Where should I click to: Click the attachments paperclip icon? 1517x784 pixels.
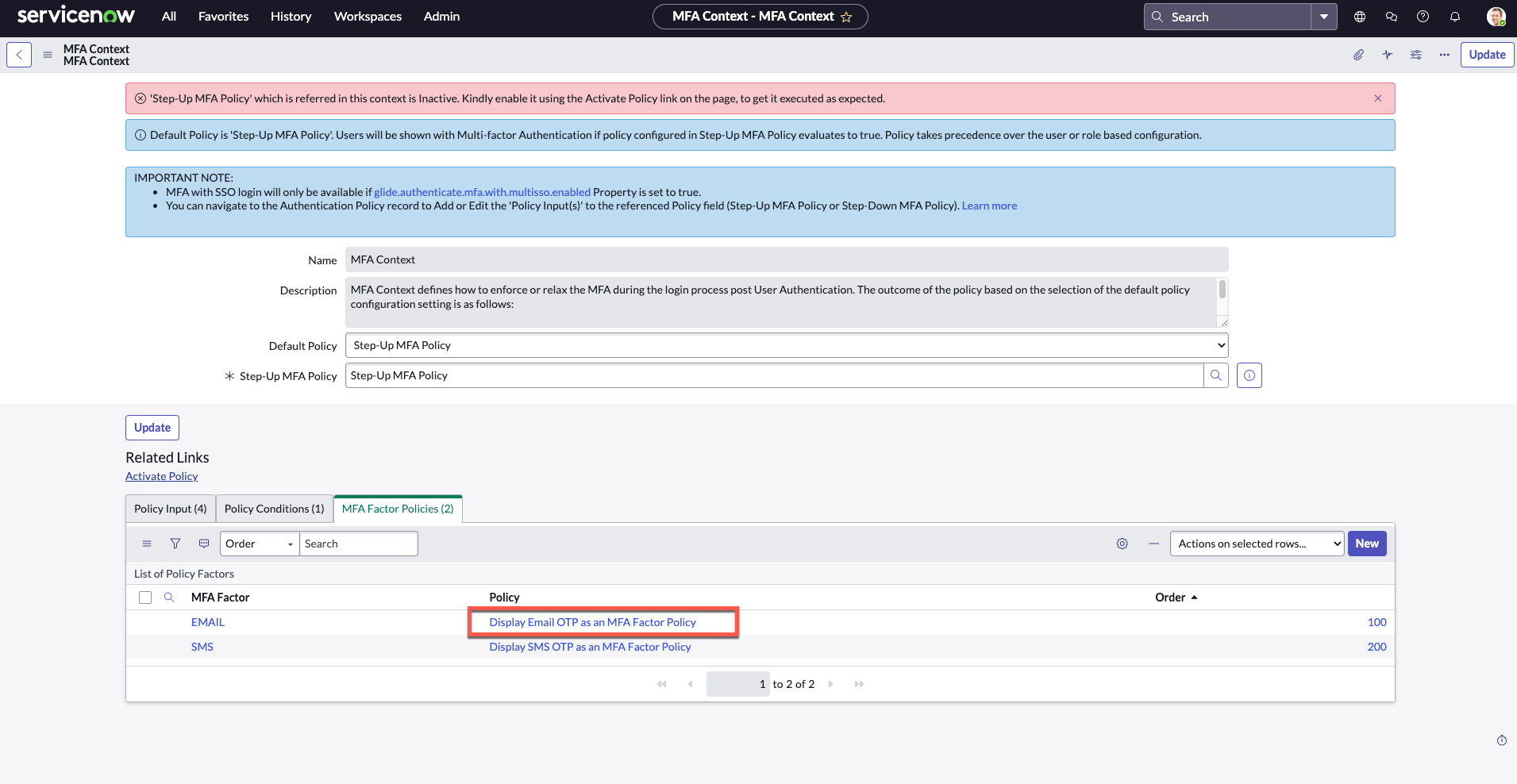click(1359, 55)
